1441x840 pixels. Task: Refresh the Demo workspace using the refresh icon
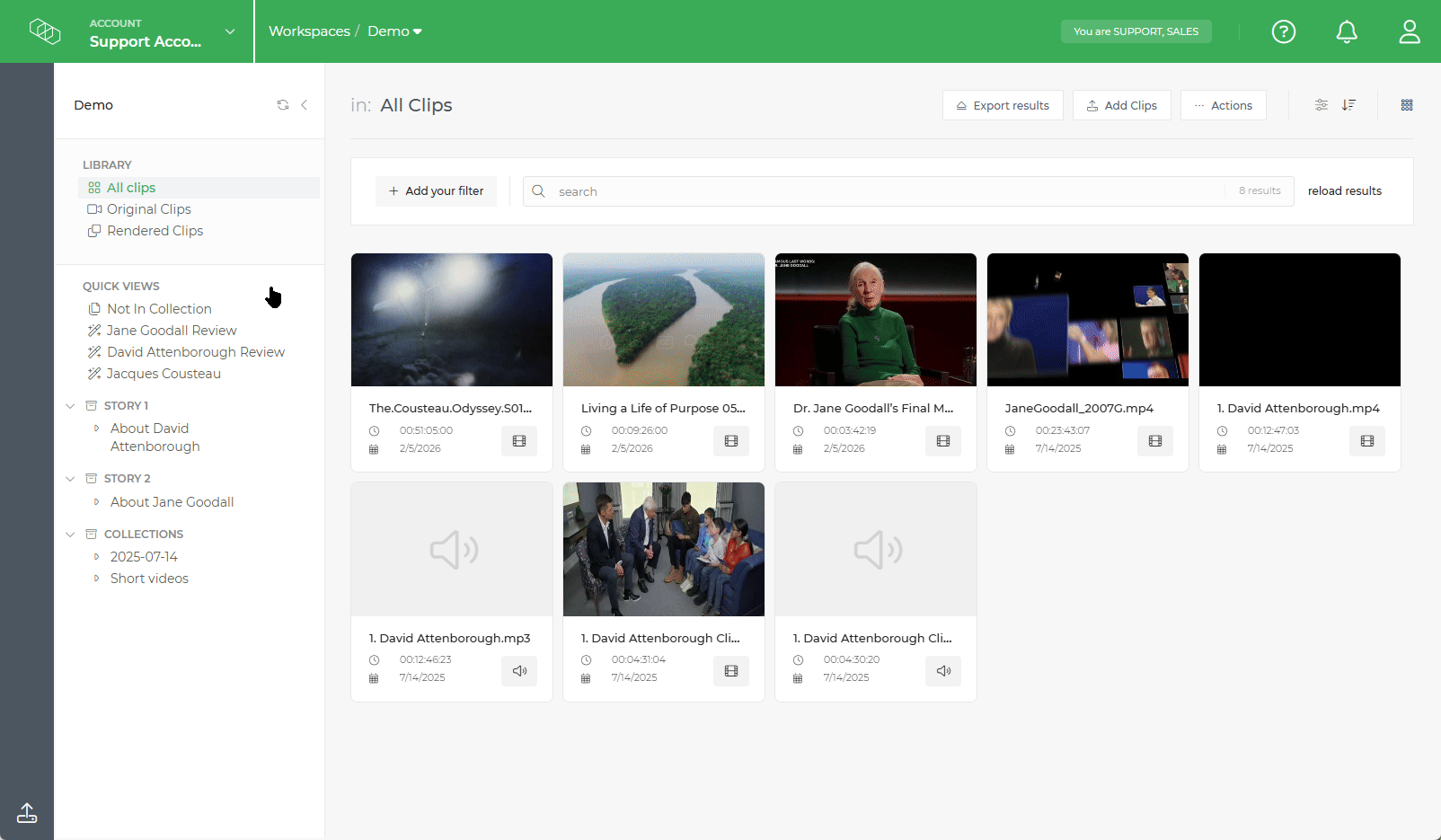[283, 105]
